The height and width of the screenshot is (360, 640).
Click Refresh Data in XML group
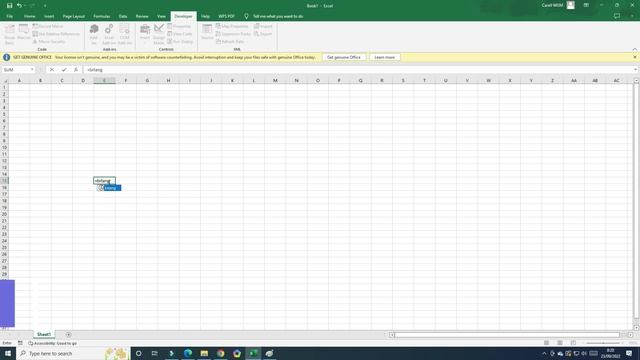point(230,42)
